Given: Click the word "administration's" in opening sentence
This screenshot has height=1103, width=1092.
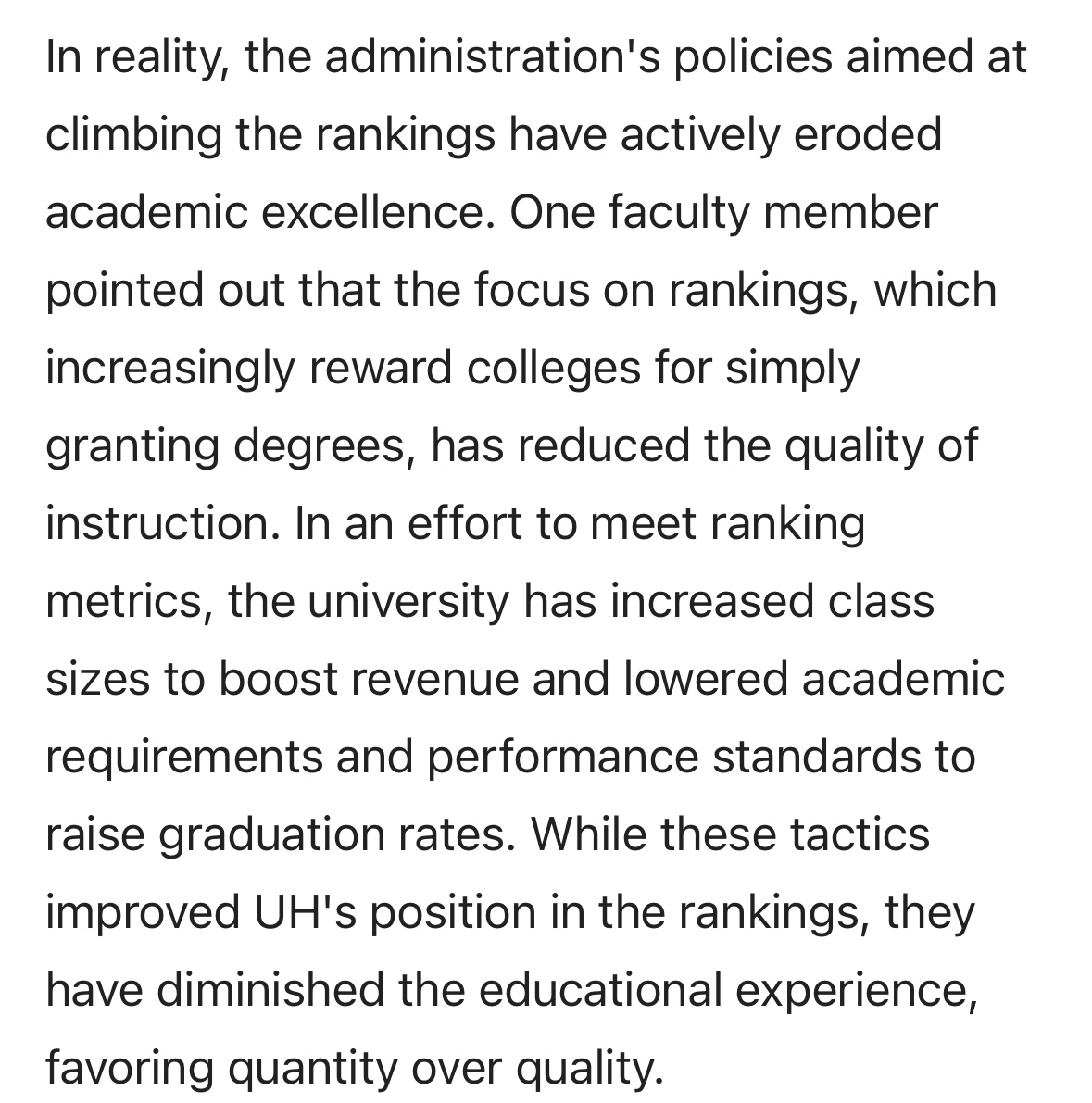Looking at the screenshot, I should click(492, 57).
